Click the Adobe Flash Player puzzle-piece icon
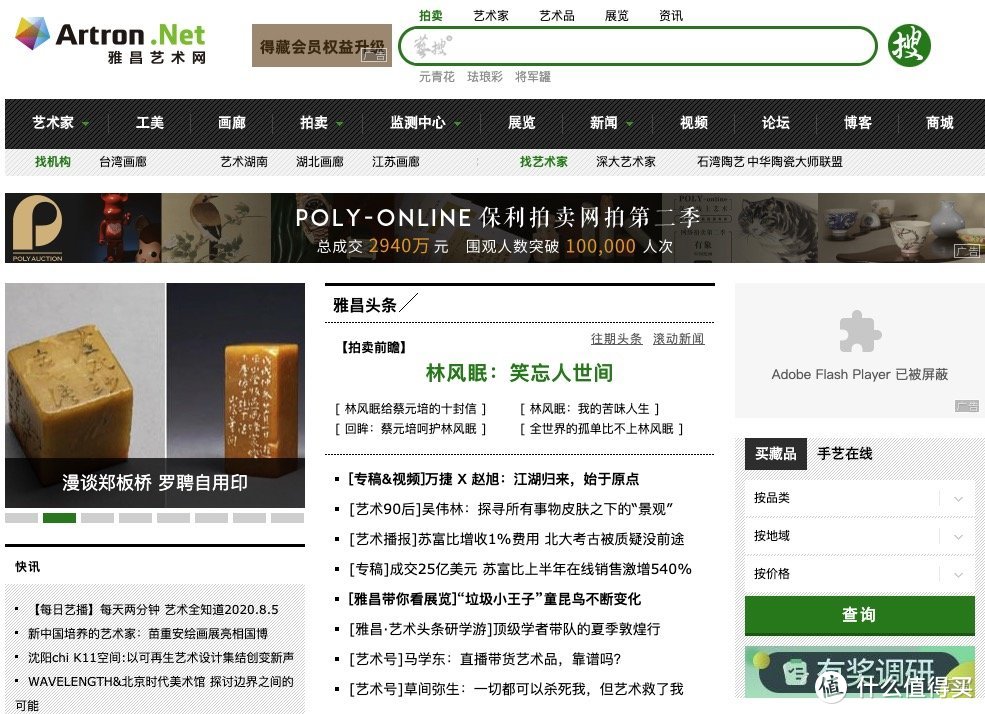Viewport: 985px width, 714px height. tap(857, 330)
